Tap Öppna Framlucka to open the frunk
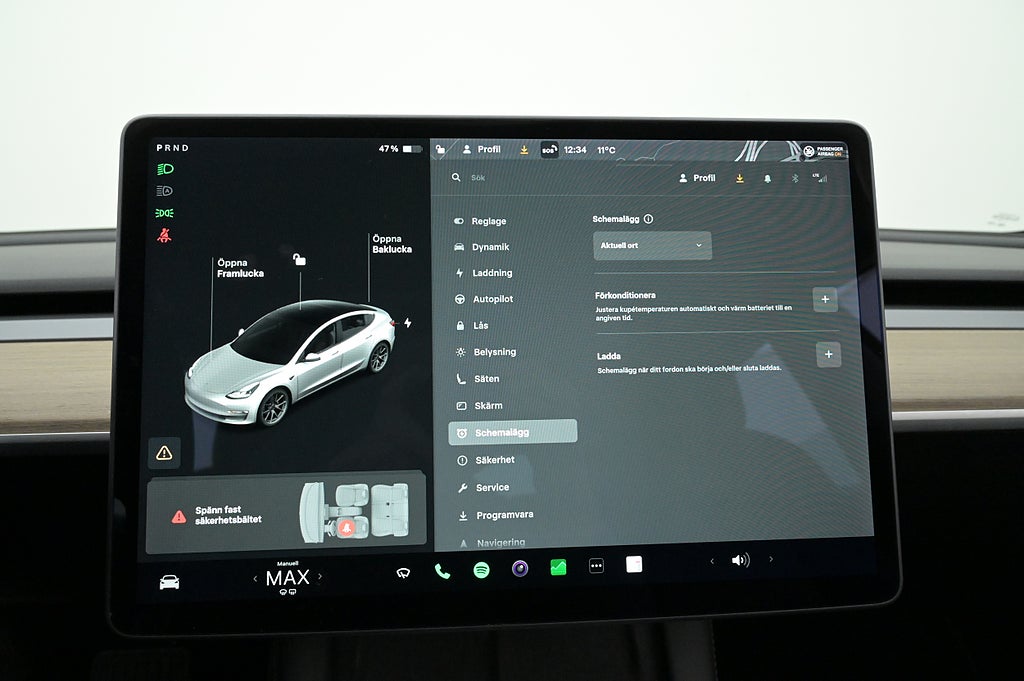The height and width of the screenshot is (681, 1024). [x=240, y=268]
